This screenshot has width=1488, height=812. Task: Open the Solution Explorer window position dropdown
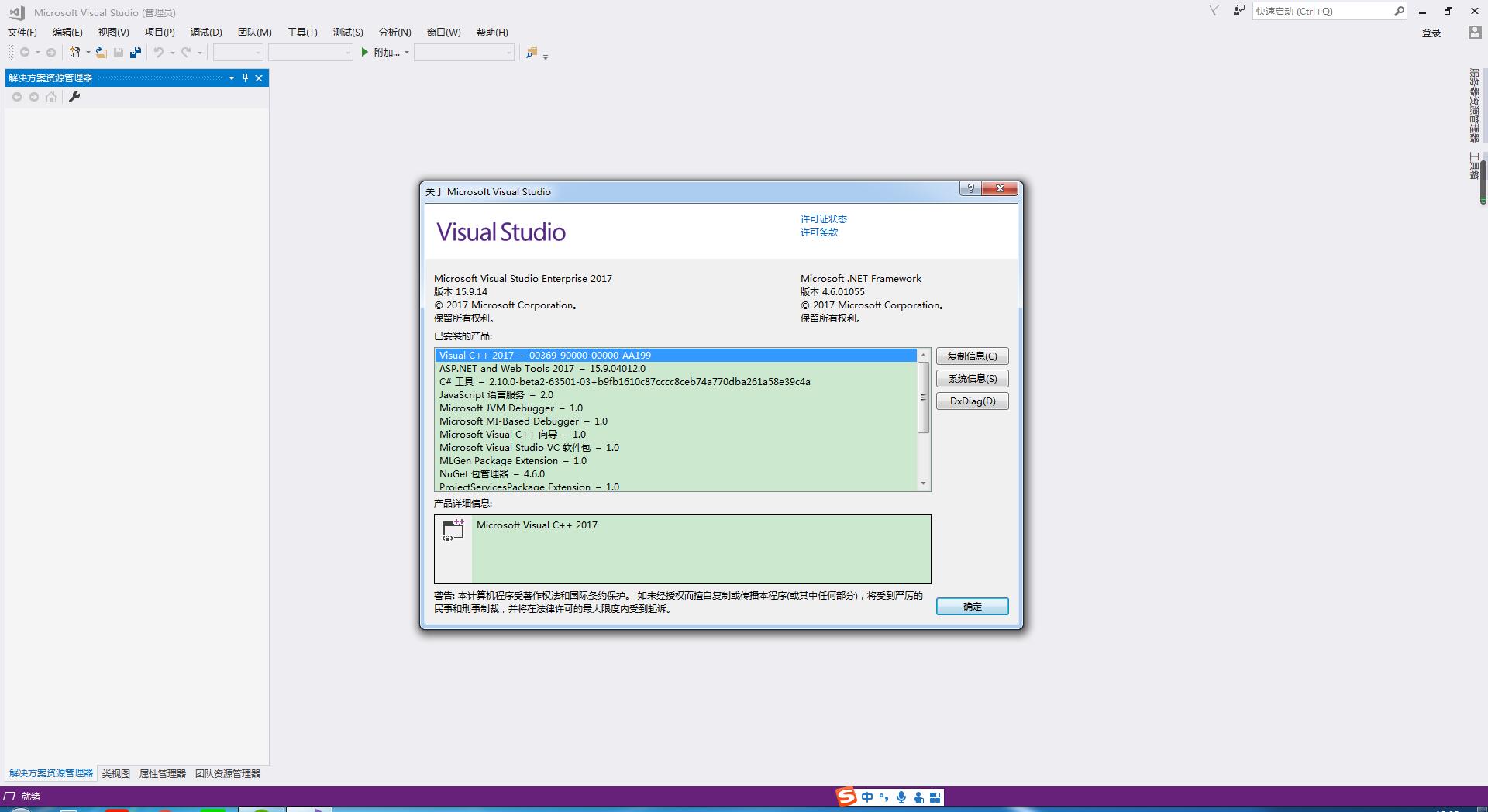coord(231,77)
